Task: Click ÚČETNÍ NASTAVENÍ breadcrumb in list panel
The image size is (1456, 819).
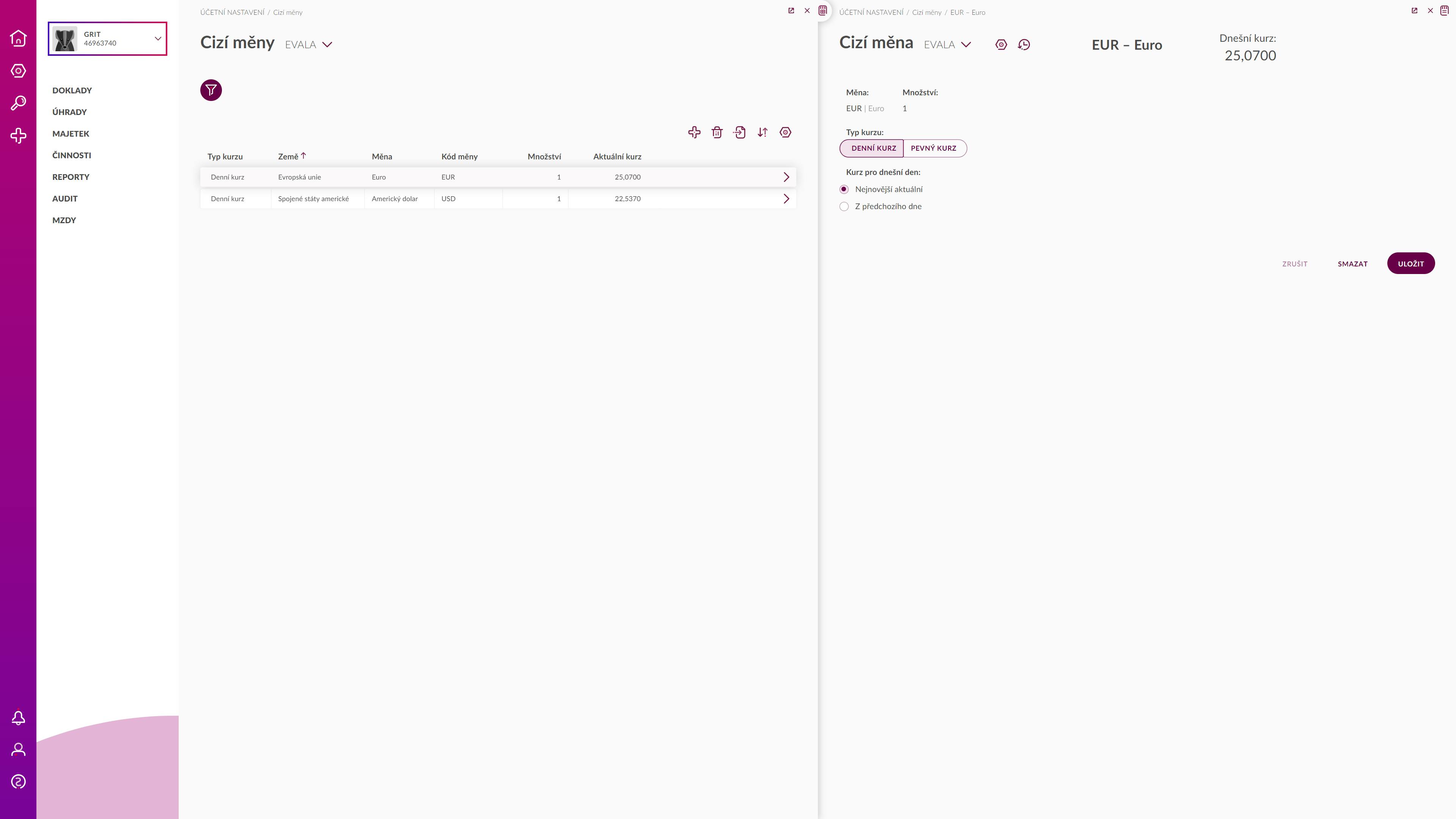Action: coord(232,13)
